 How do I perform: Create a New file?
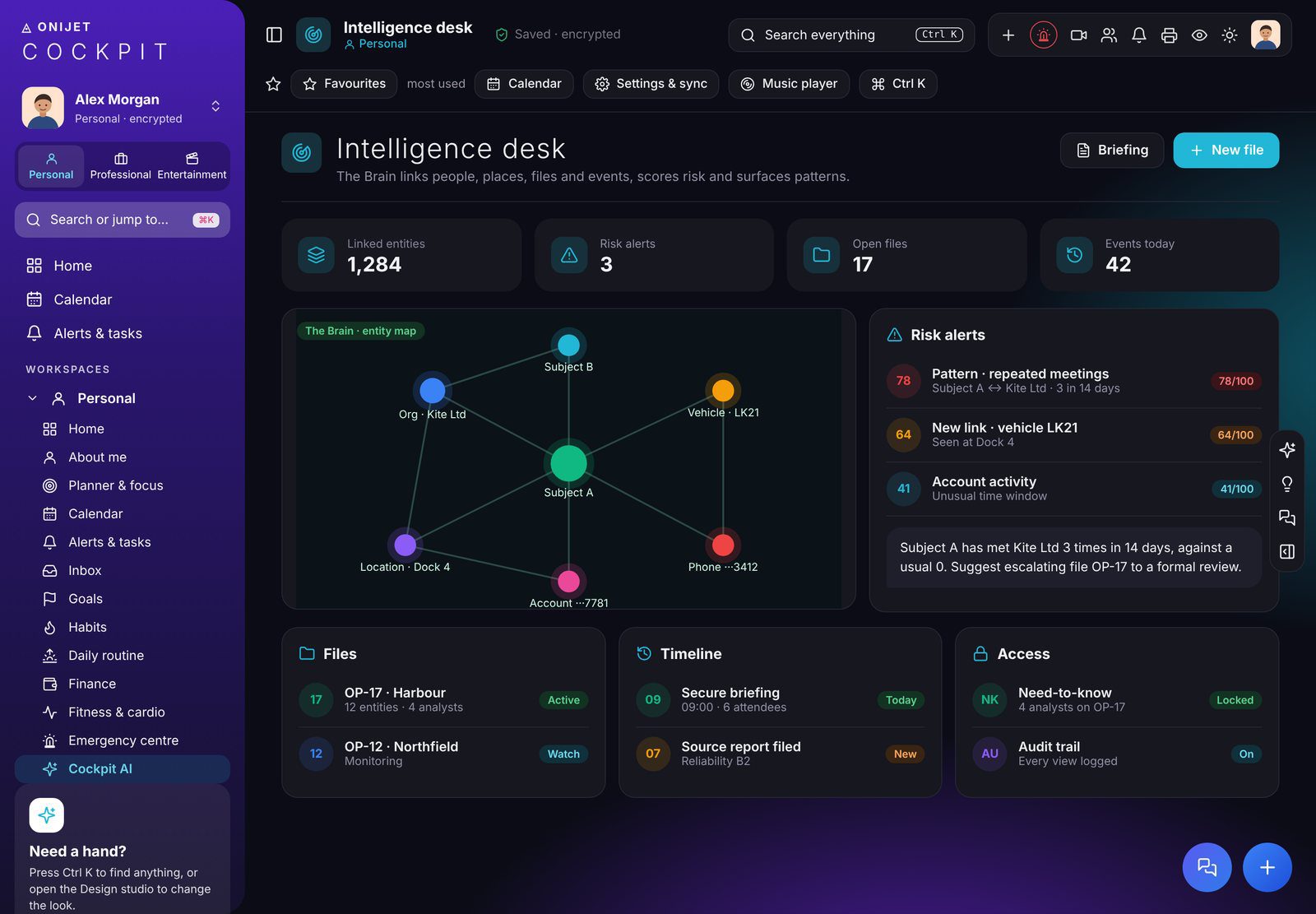(x=1226, y=151)
